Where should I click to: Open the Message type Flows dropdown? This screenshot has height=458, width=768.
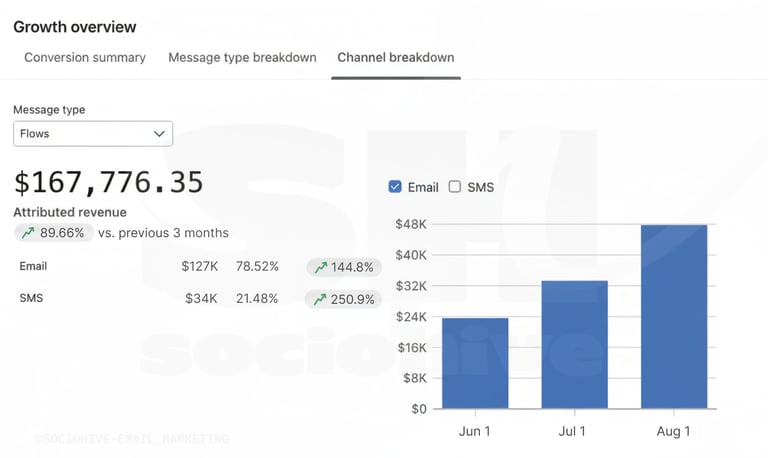92,134
